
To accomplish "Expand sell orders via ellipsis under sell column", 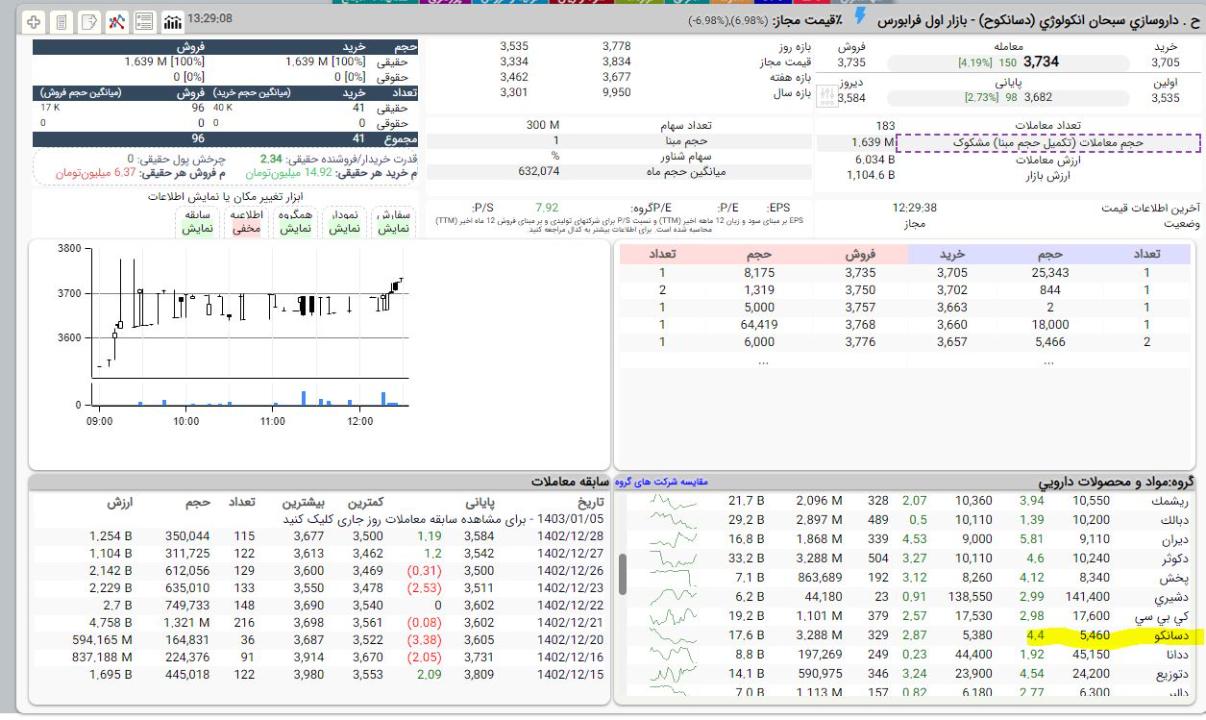I will (x=763, y=364).
